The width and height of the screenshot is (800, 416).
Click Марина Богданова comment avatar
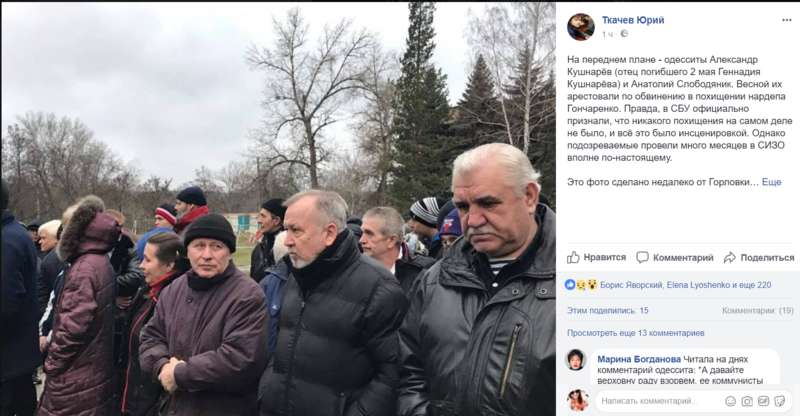[x=576, y=360]
